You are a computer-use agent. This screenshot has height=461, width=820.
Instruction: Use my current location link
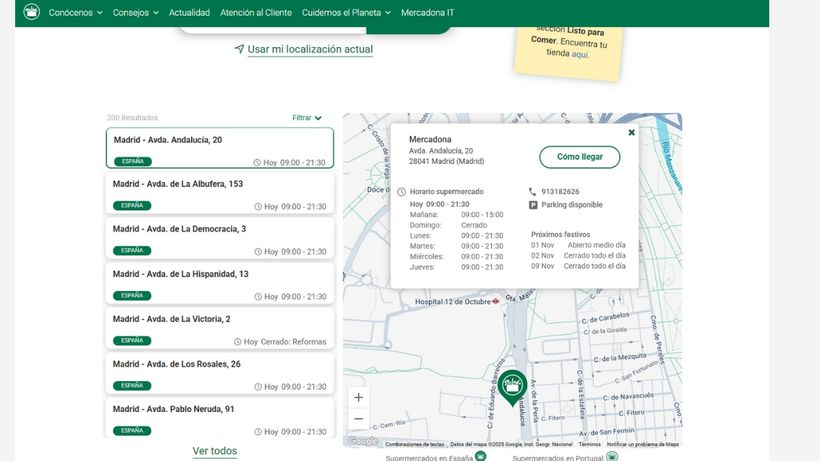tap(310, 49)
